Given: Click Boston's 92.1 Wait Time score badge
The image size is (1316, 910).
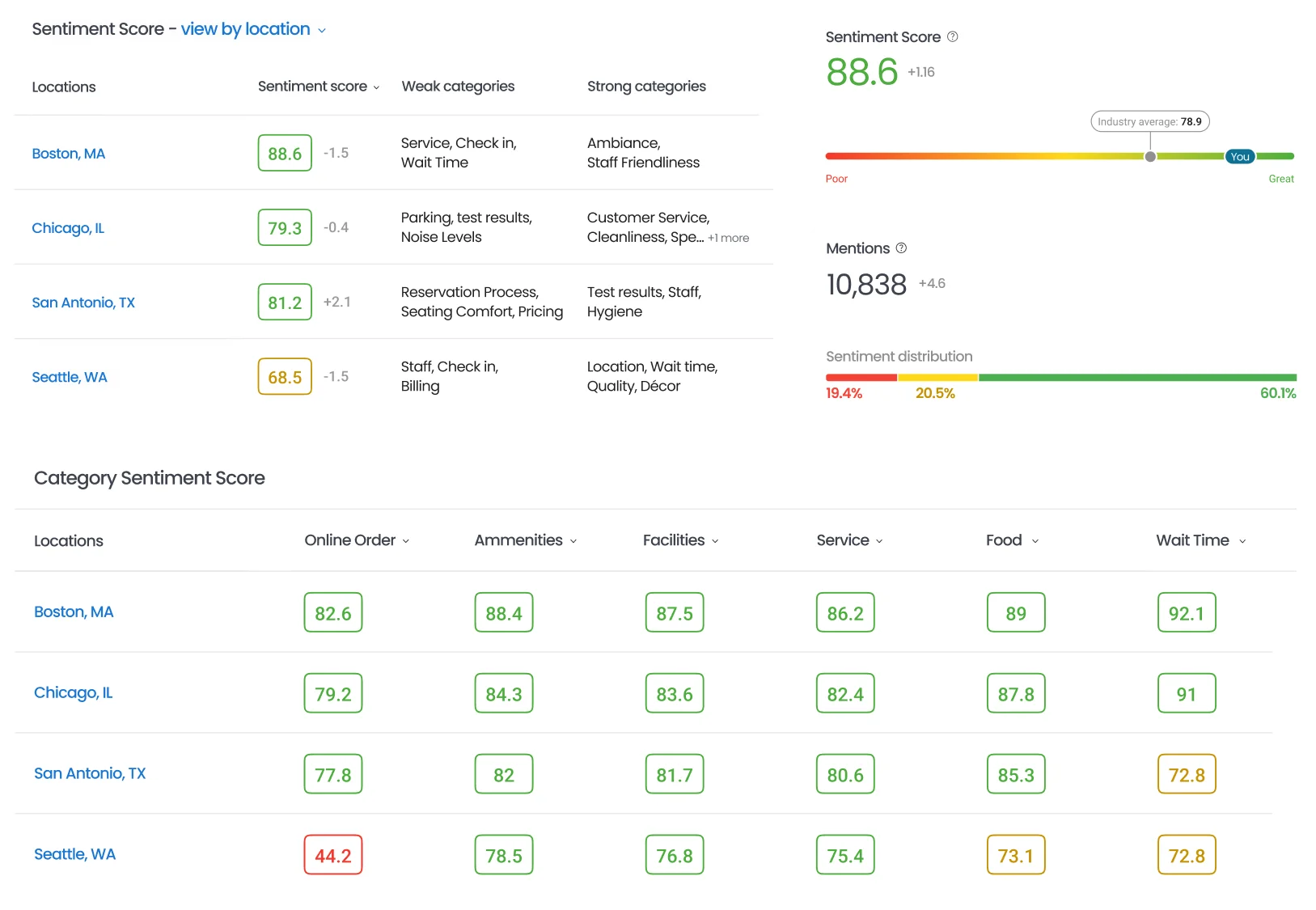Looking at the screenshot, I should (x=1187, y=612).
